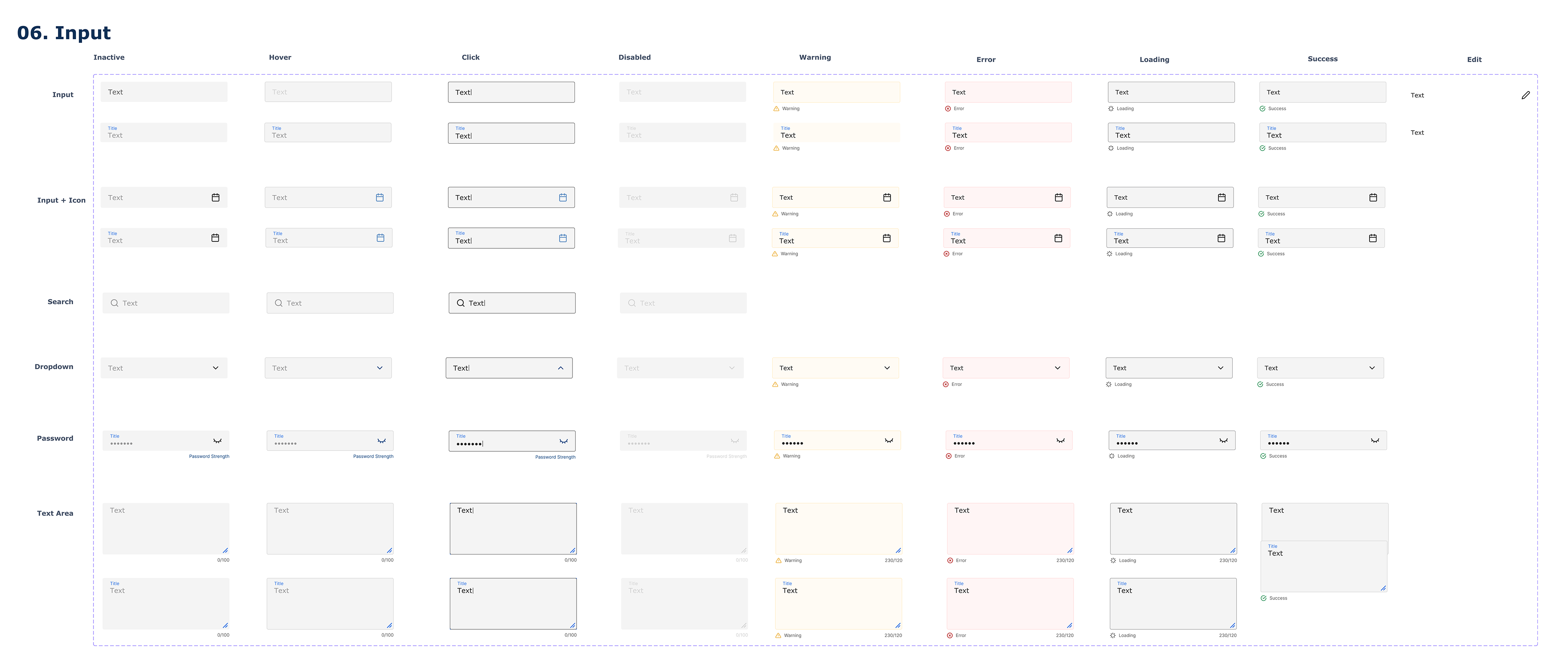Click calendar icon in Warning untitled Input + Icon field
This screenshot has width=1568, height=653.
887,198
